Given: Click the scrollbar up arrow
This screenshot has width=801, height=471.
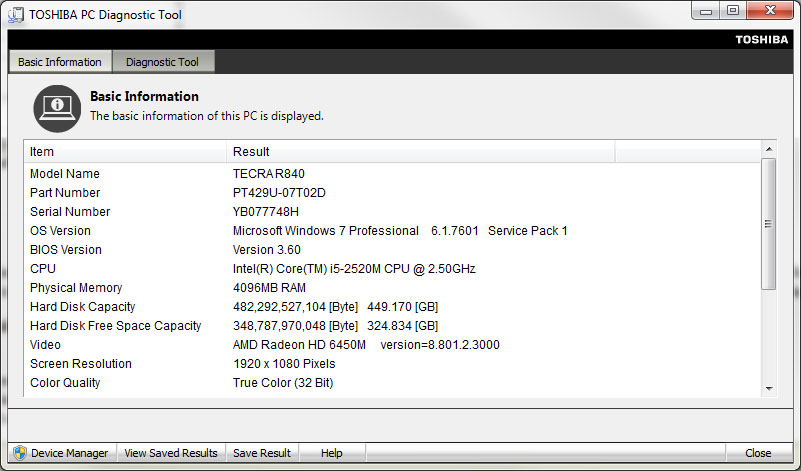Looking at the screenshot, I should [x=769, y=149].
